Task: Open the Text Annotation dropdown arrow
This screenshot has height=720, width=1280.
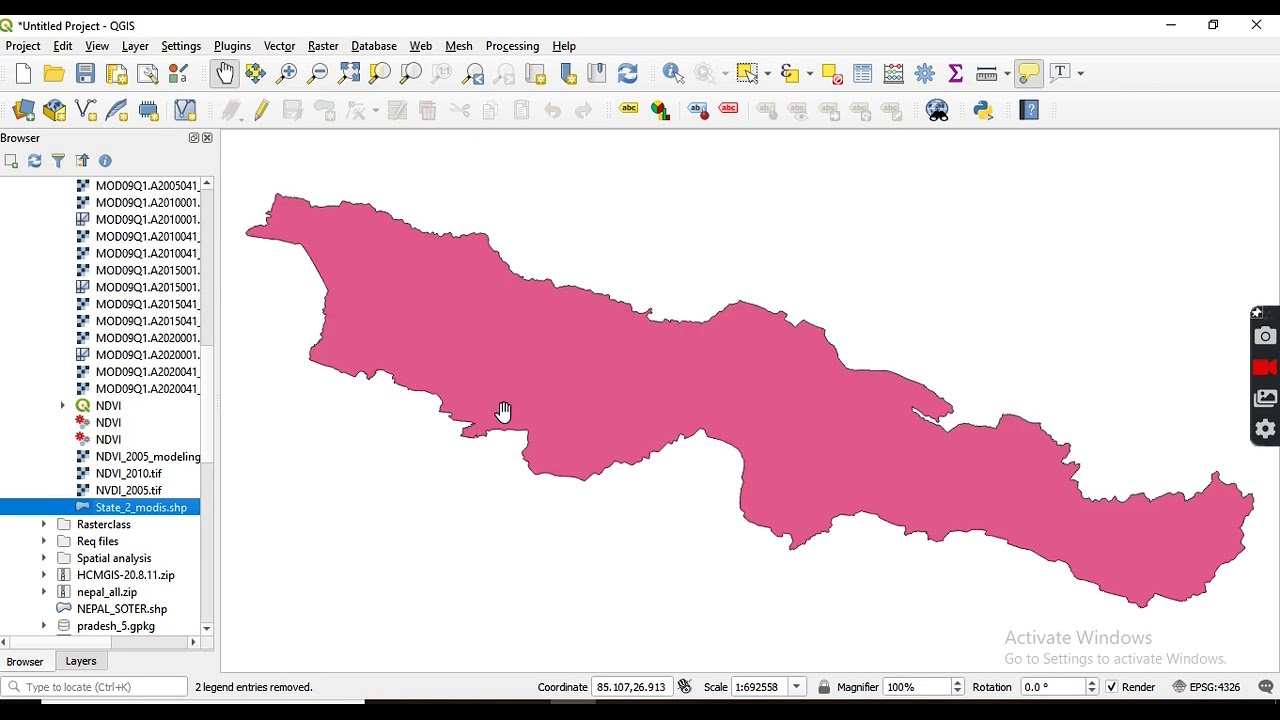Action: [1080, 73]
